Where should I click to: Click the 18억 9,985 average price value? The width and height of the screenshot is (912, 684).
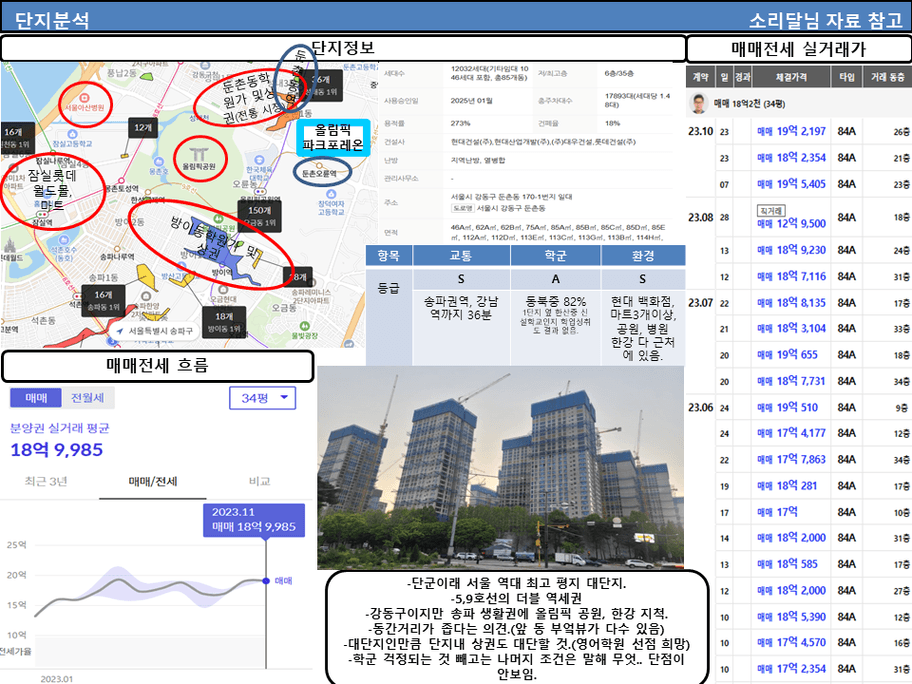click(x=57, y=450)
